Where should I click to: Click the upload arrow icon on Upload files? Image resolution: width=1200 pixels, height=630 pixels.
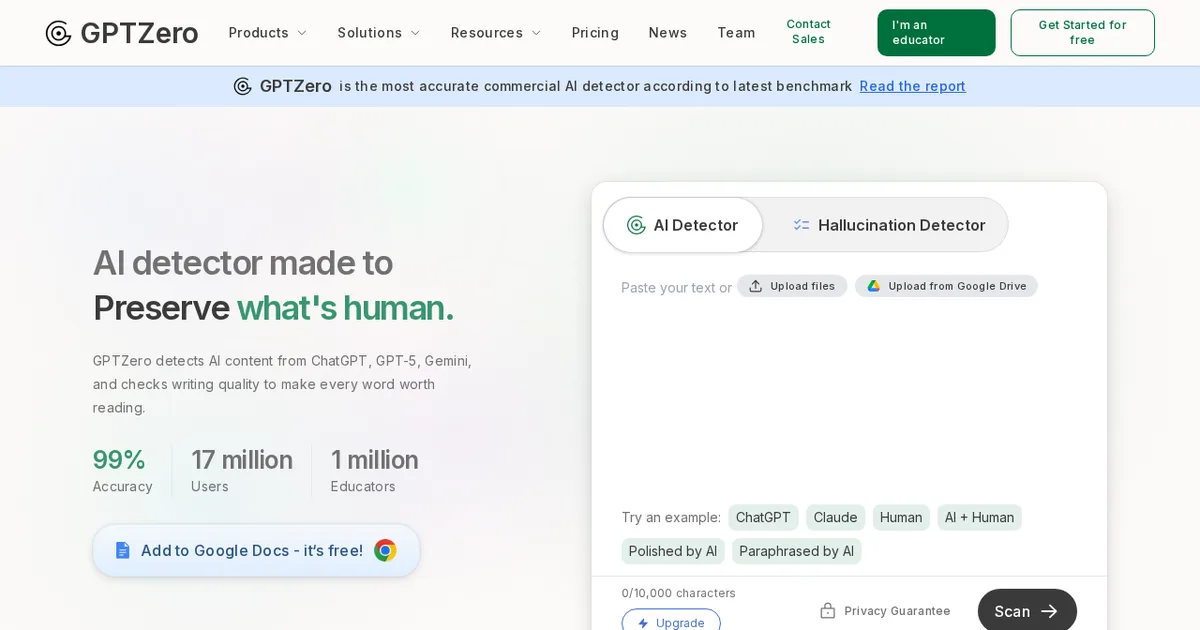point(756,286)
